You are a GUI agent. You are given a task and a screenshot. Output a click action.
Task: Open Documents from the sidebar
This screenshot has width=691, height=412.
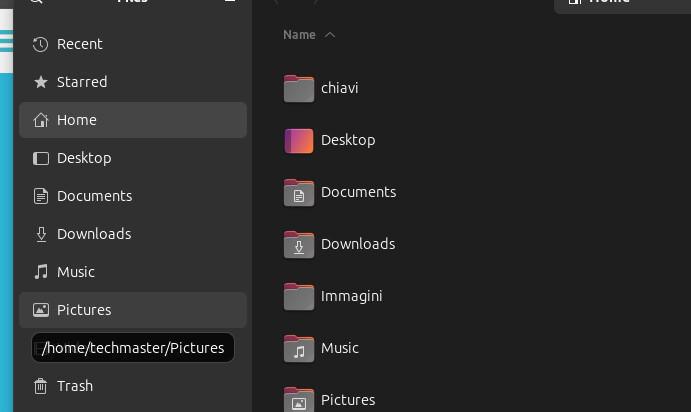click(x=94, y=196)
